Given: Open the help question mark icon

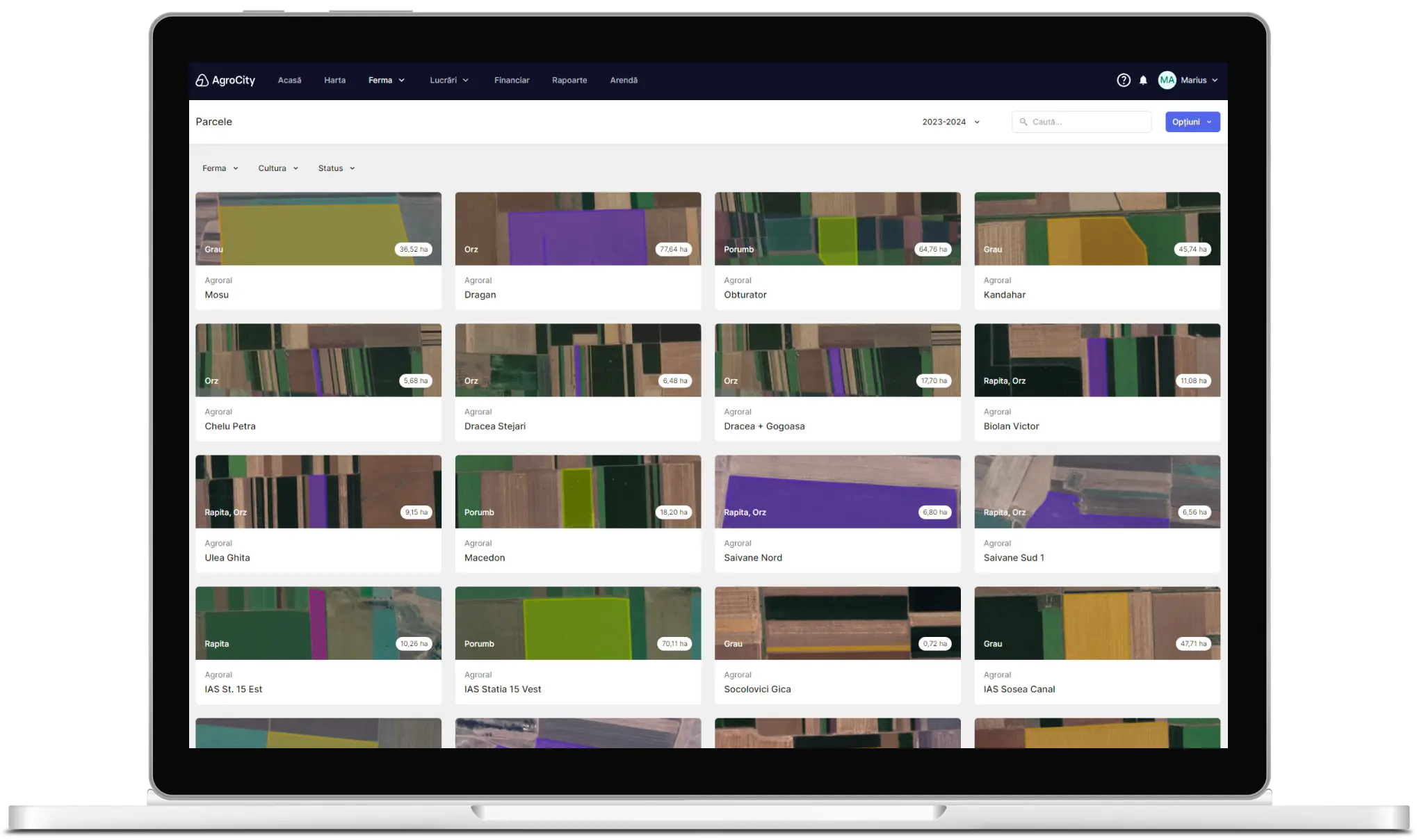Looking at the screenshot, I should pos(1123,81).
